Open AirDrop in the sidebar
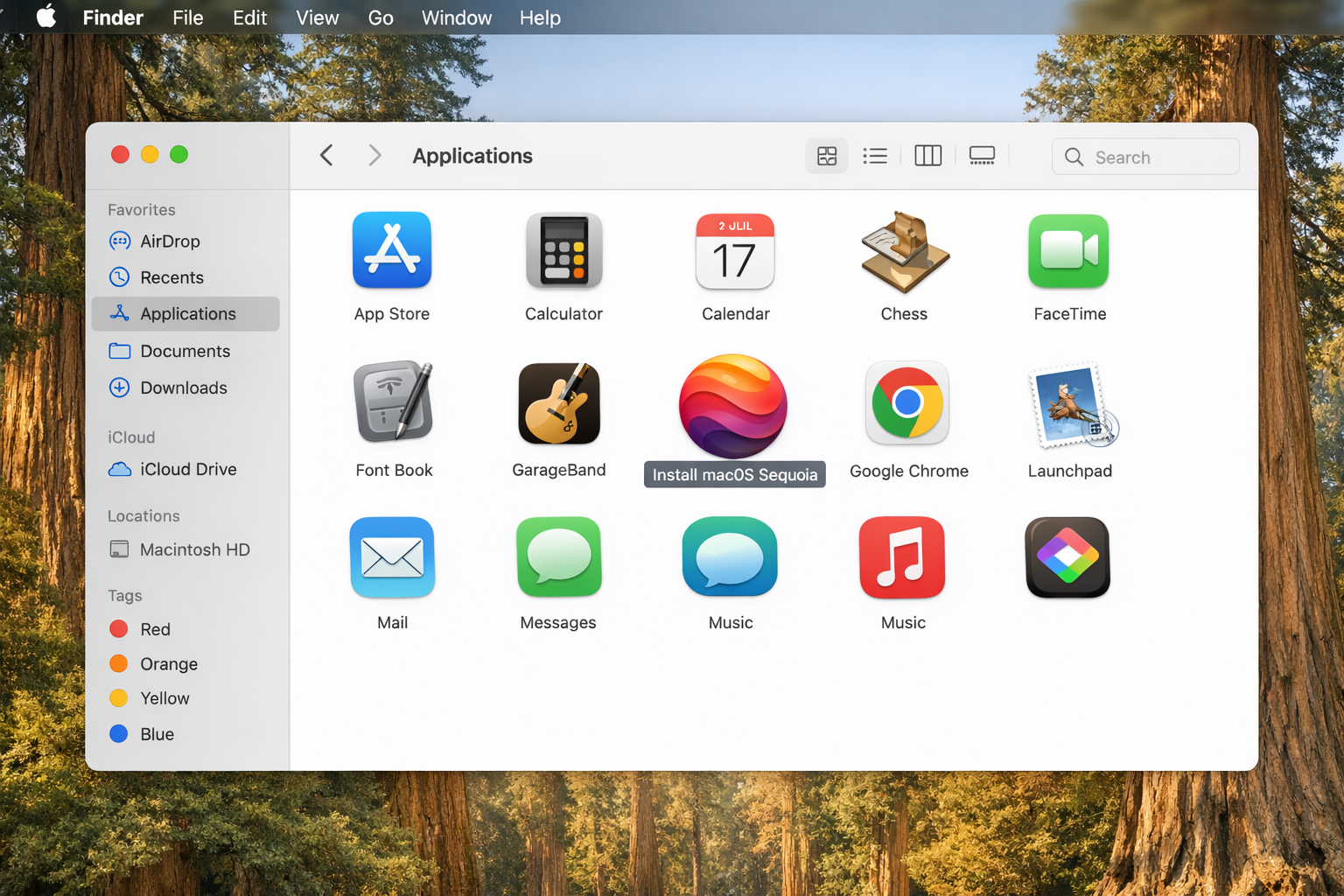Image resolution: width=1344 pixels, height=896 pixels. 185,241
